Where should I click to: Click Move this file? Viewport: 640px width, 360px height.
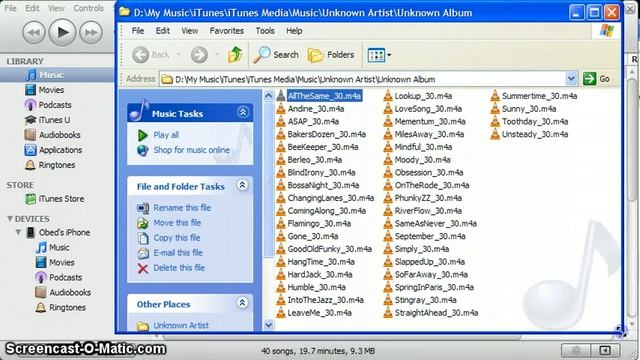[x=177, y=223]
